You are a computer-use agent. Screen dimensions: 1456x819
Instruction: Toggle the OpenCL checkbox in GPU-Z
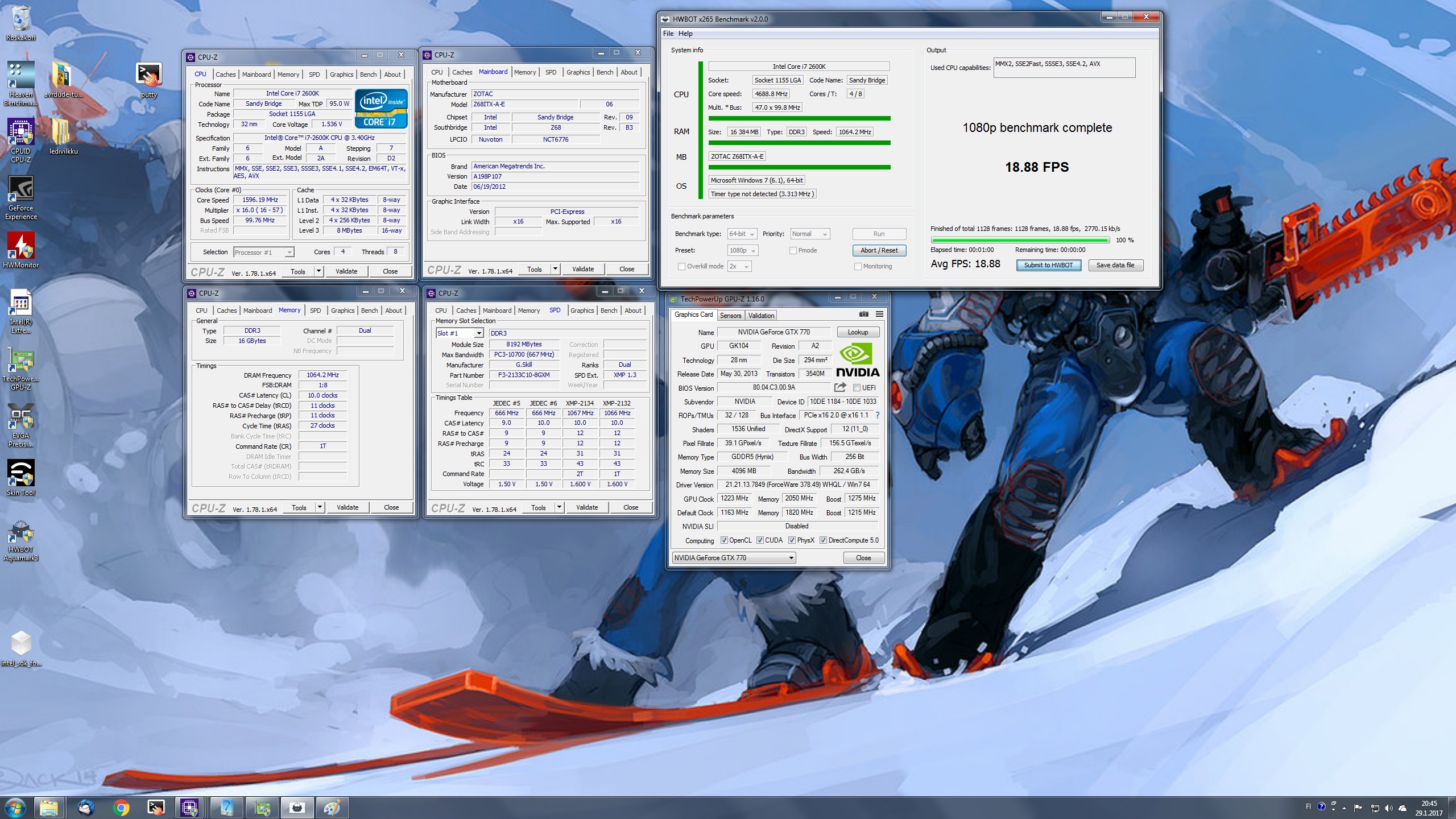click(724, 540)
